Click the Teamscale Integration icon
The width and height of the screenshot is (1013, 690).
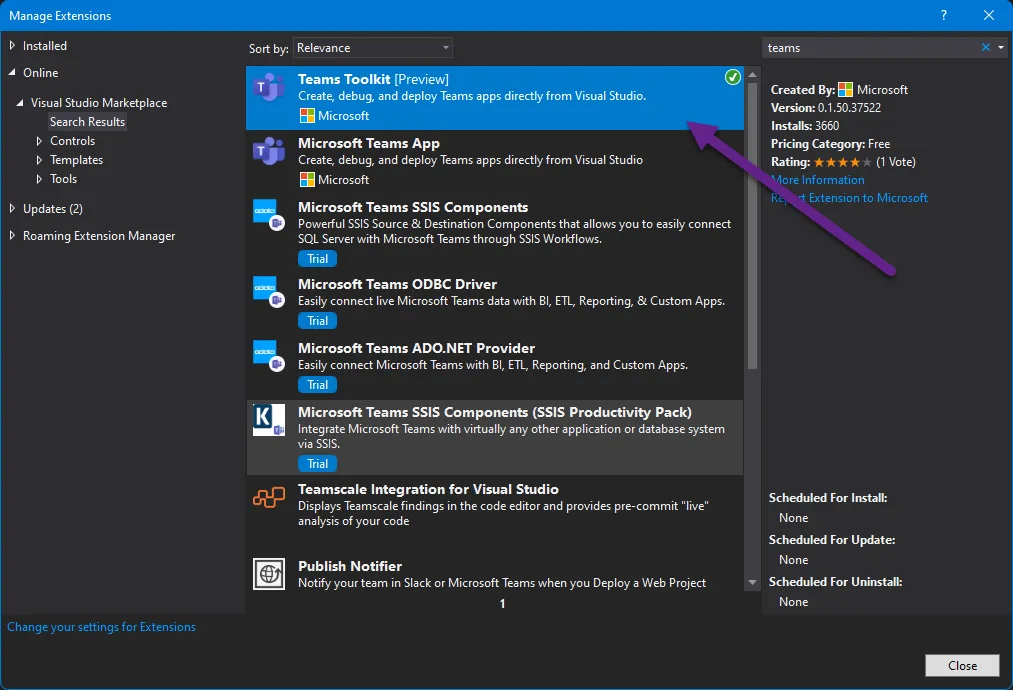click(269, 498)
